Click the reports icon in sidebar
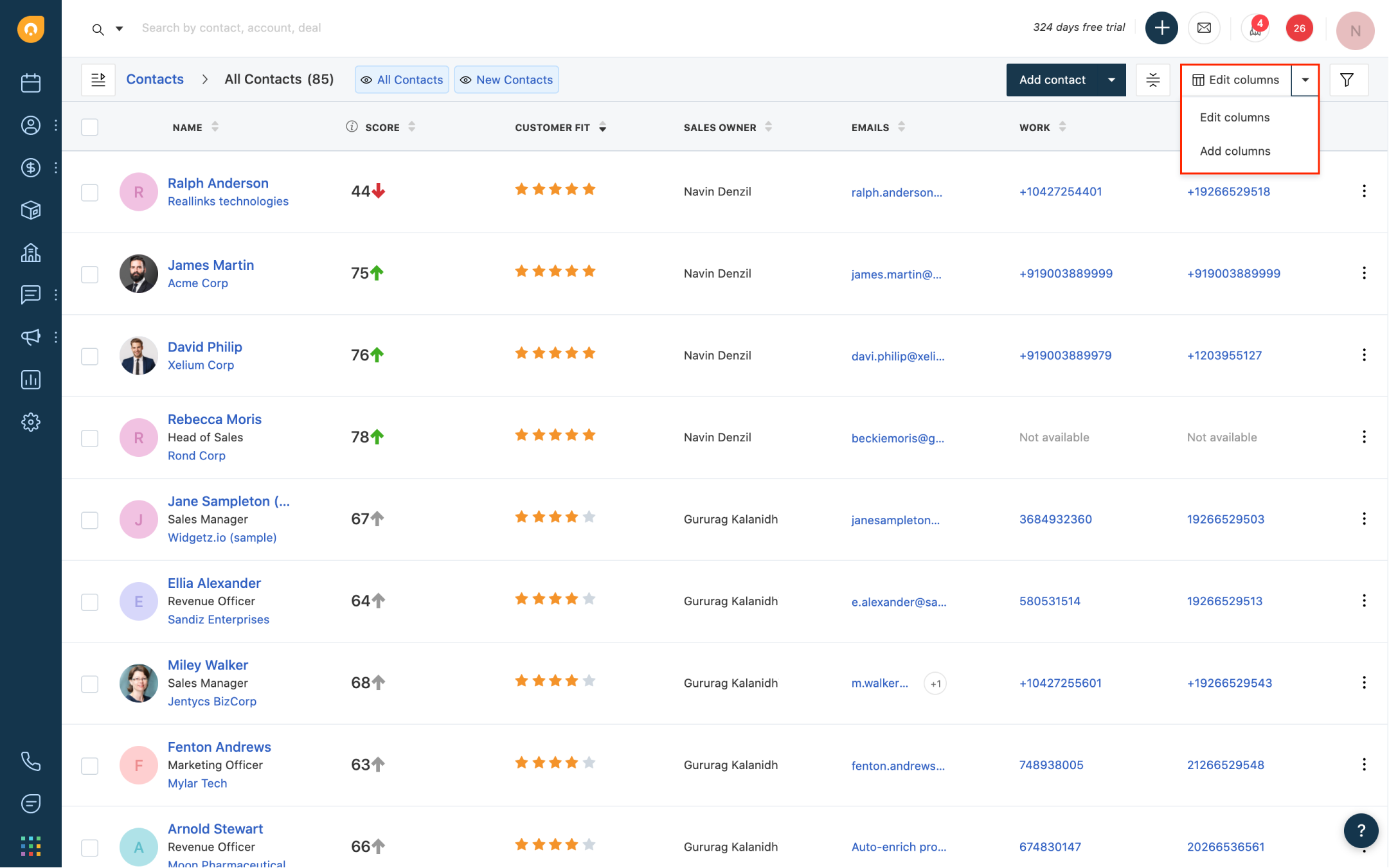Screen dimensions: 1389x868 tap(29, 379)
